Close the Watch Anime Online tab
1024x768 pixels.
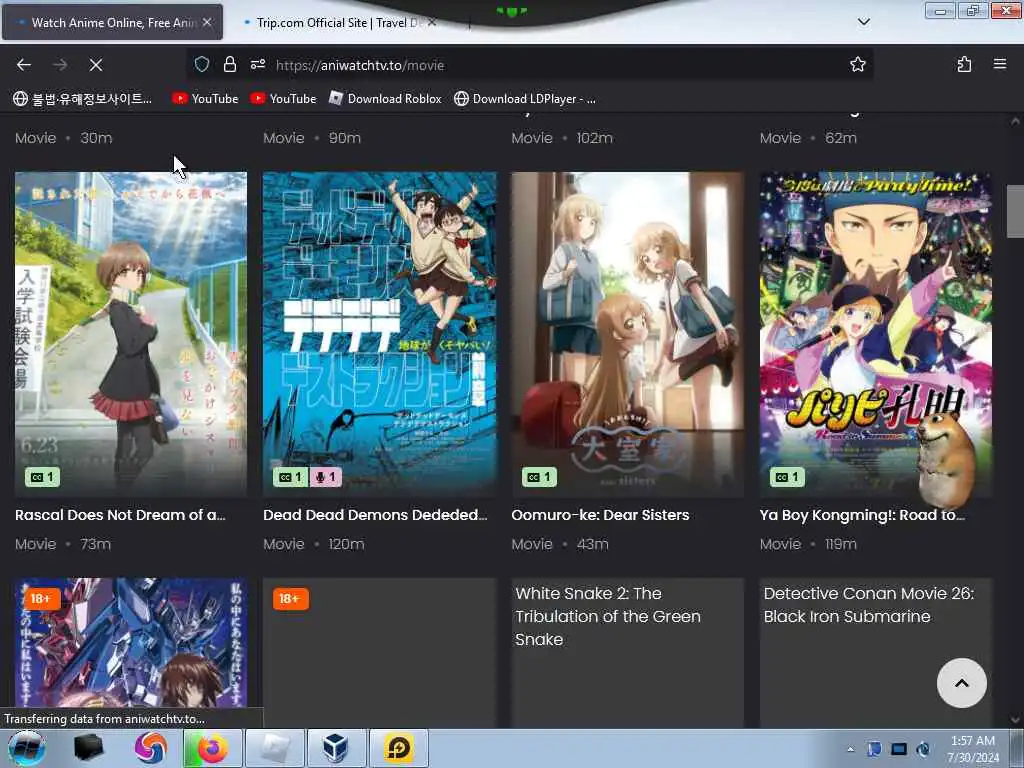click(207, 22)
